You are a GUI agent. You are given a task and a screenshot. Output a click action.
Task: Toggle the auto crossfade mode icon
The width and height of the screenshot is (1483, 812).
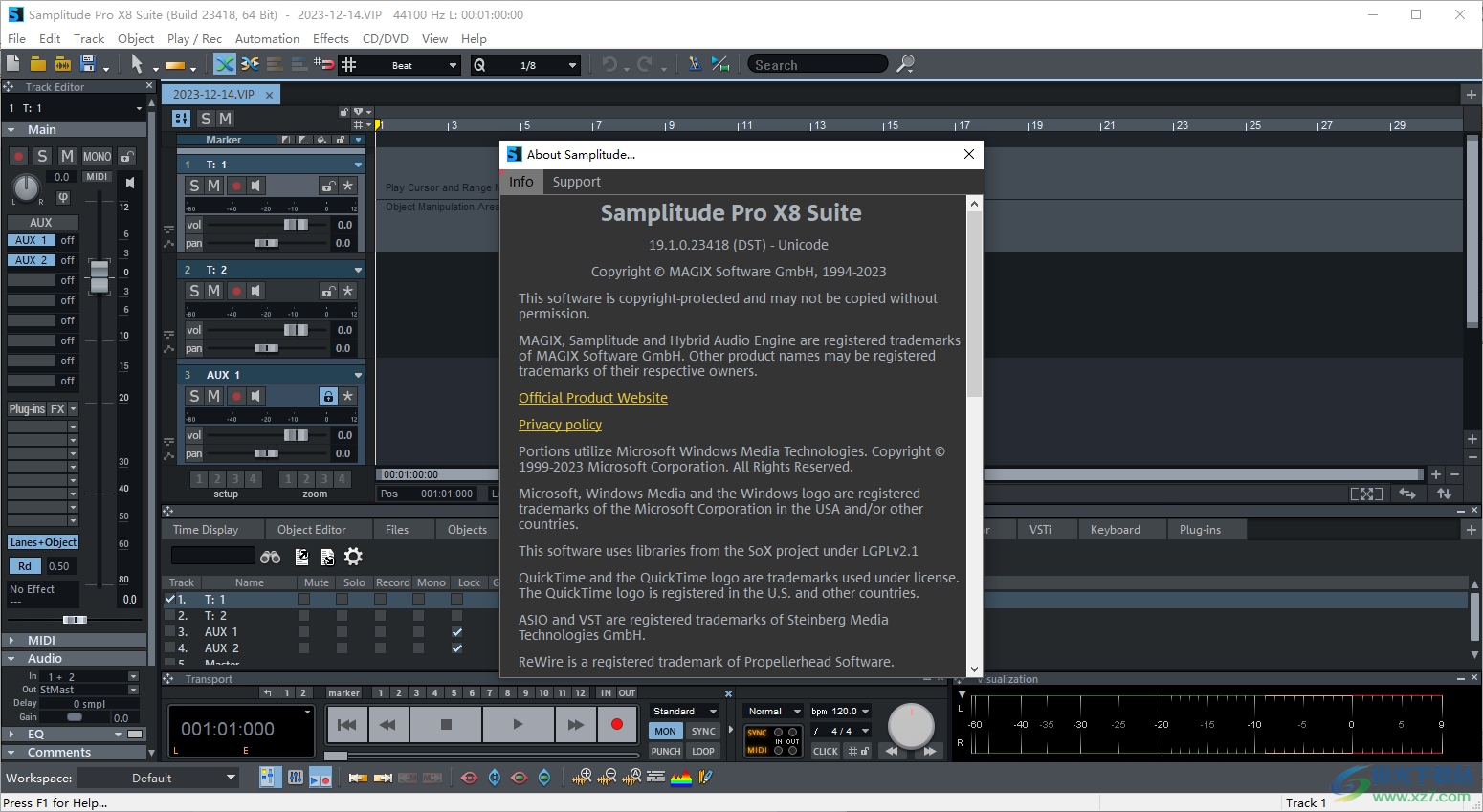point(225,64)
